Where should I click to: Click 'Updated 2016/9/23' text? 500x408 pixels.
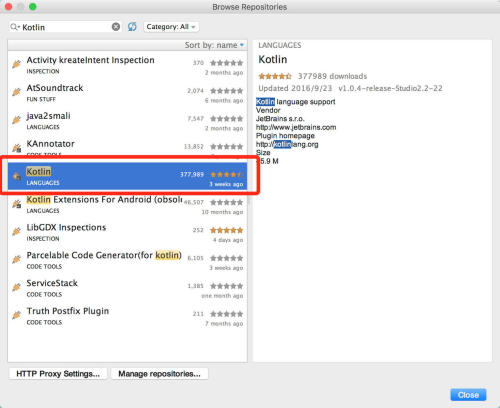click(295, 88)
